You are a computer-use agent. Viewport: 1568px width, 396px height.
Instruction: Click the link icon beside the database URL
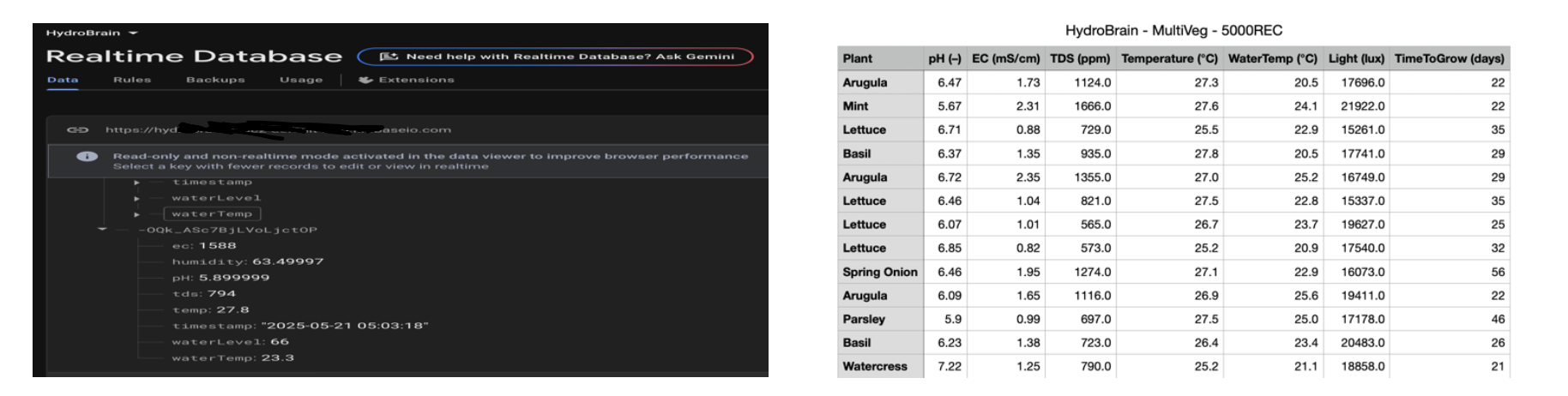tap(78, 130)
